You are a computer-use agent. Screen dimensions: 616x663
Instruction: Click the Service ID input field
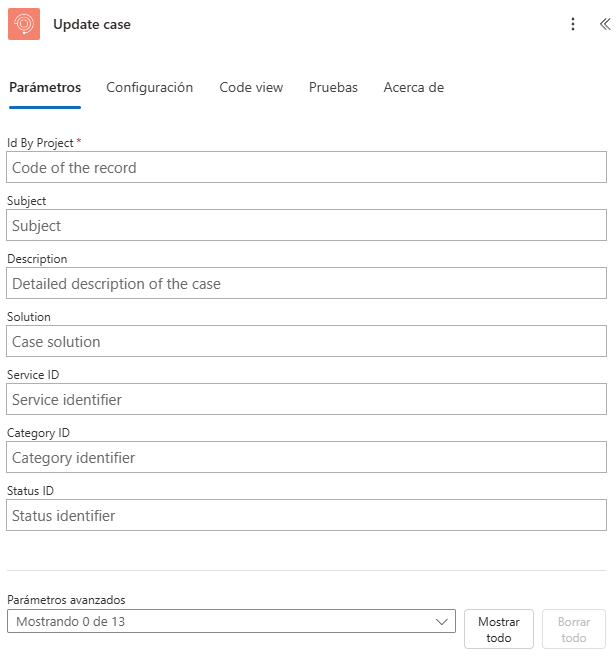point(307,399)
